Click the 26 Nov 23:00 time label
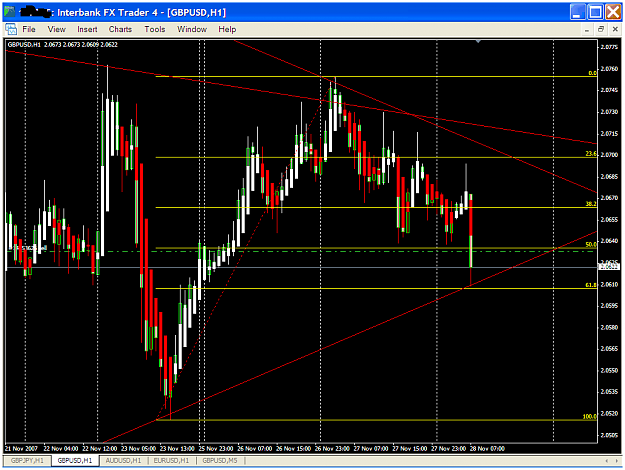 [x=332, y=448]
